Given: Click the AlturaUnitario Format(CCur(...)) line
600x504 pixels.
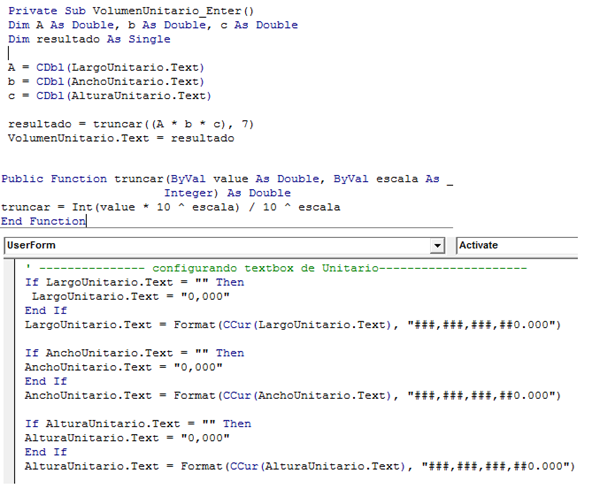Looking at the screenshot, I should point(300,466).
